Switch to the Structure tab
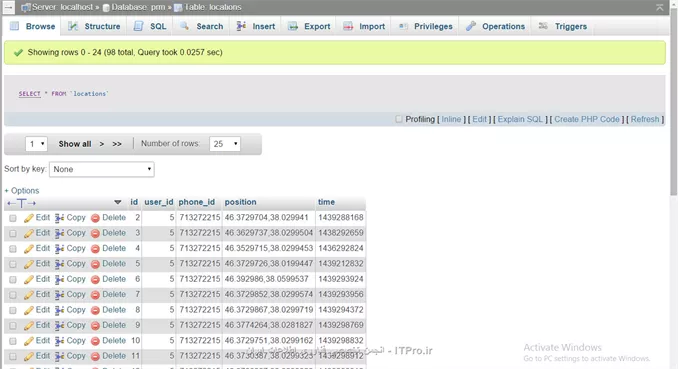The width and height of the screenshot is (678, 369). pyautogui.click(x=94, y=26)
